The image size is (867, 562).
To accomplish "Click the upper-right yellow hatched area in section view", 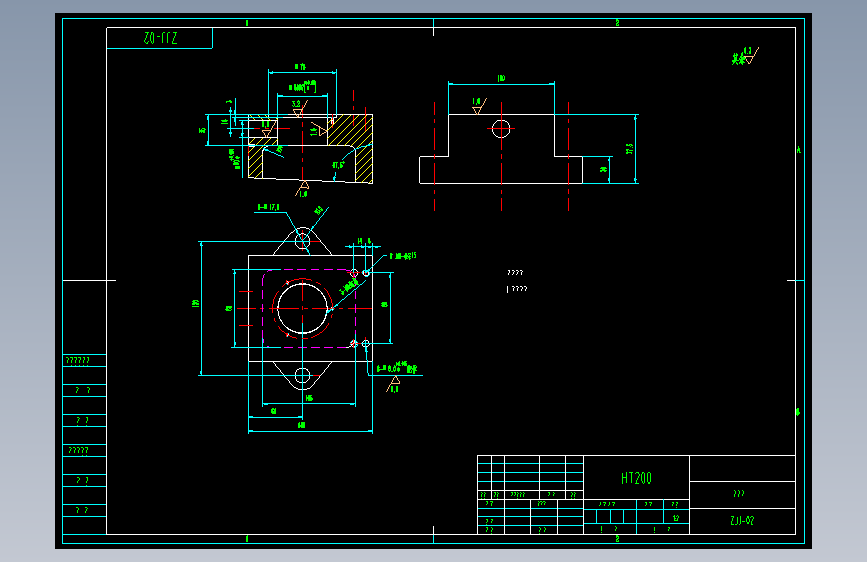I will pyautogui.click(x=349, y=129).
